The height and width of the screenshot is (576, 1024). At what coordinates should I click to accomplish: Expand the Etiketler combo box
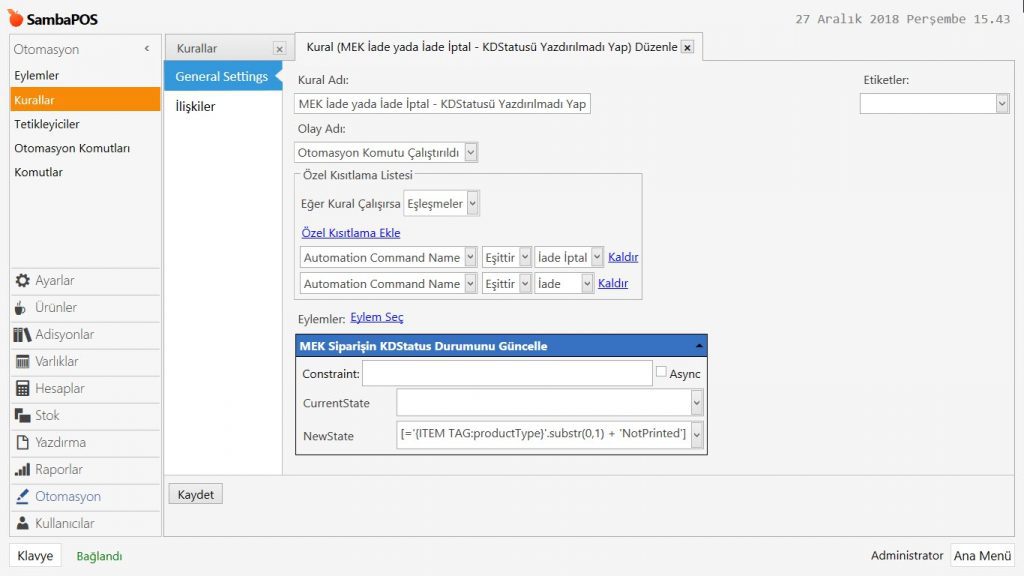(x=1002, y=104)
